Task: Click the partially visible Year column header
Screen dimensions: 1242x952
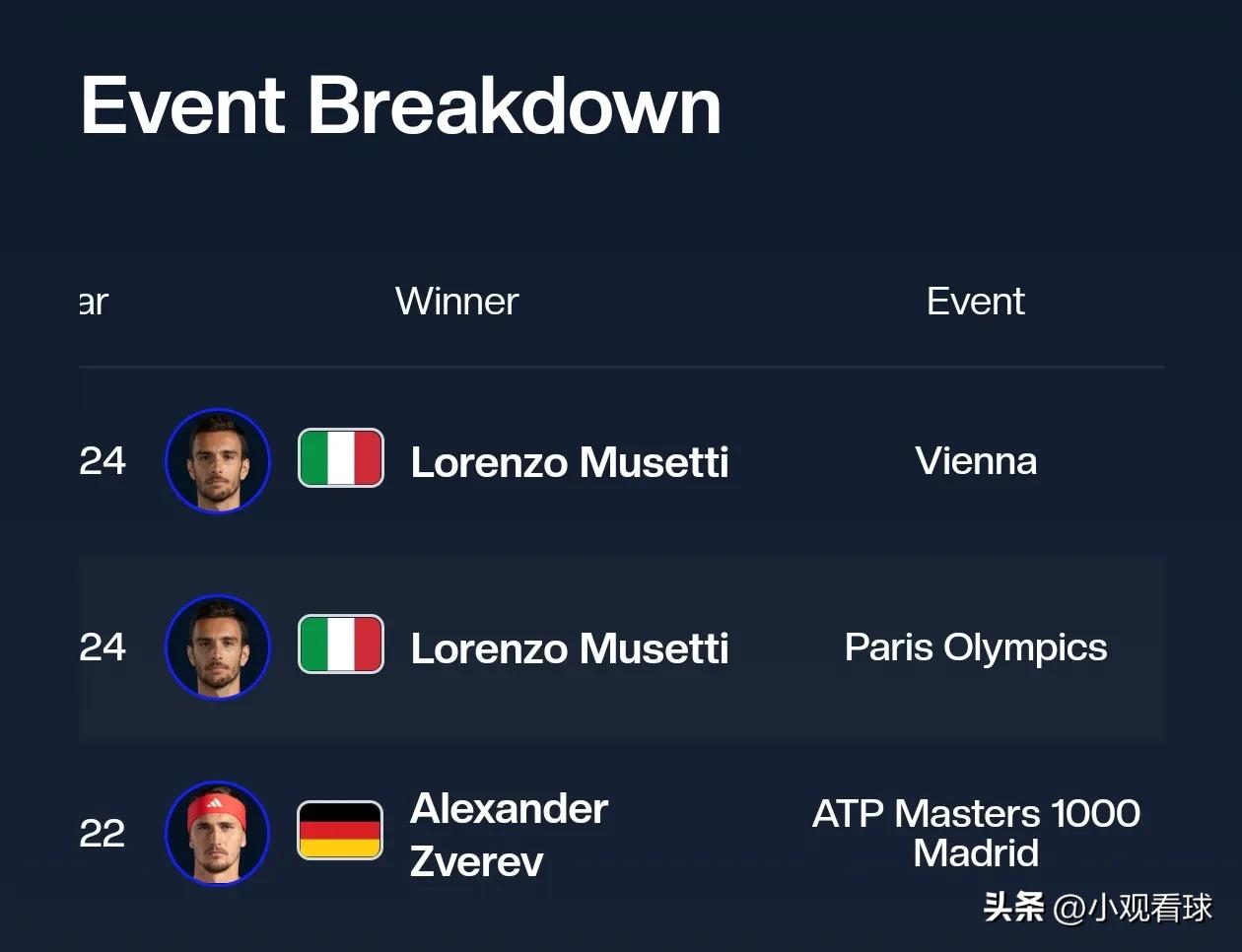Action: tap(94, 302)
